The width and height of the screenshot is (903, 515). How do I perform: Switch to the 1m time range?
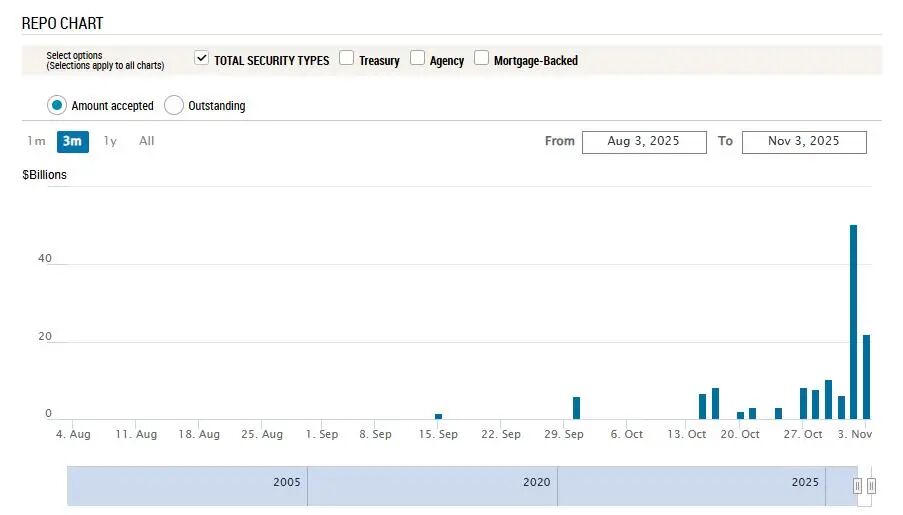tap(36, 141)
